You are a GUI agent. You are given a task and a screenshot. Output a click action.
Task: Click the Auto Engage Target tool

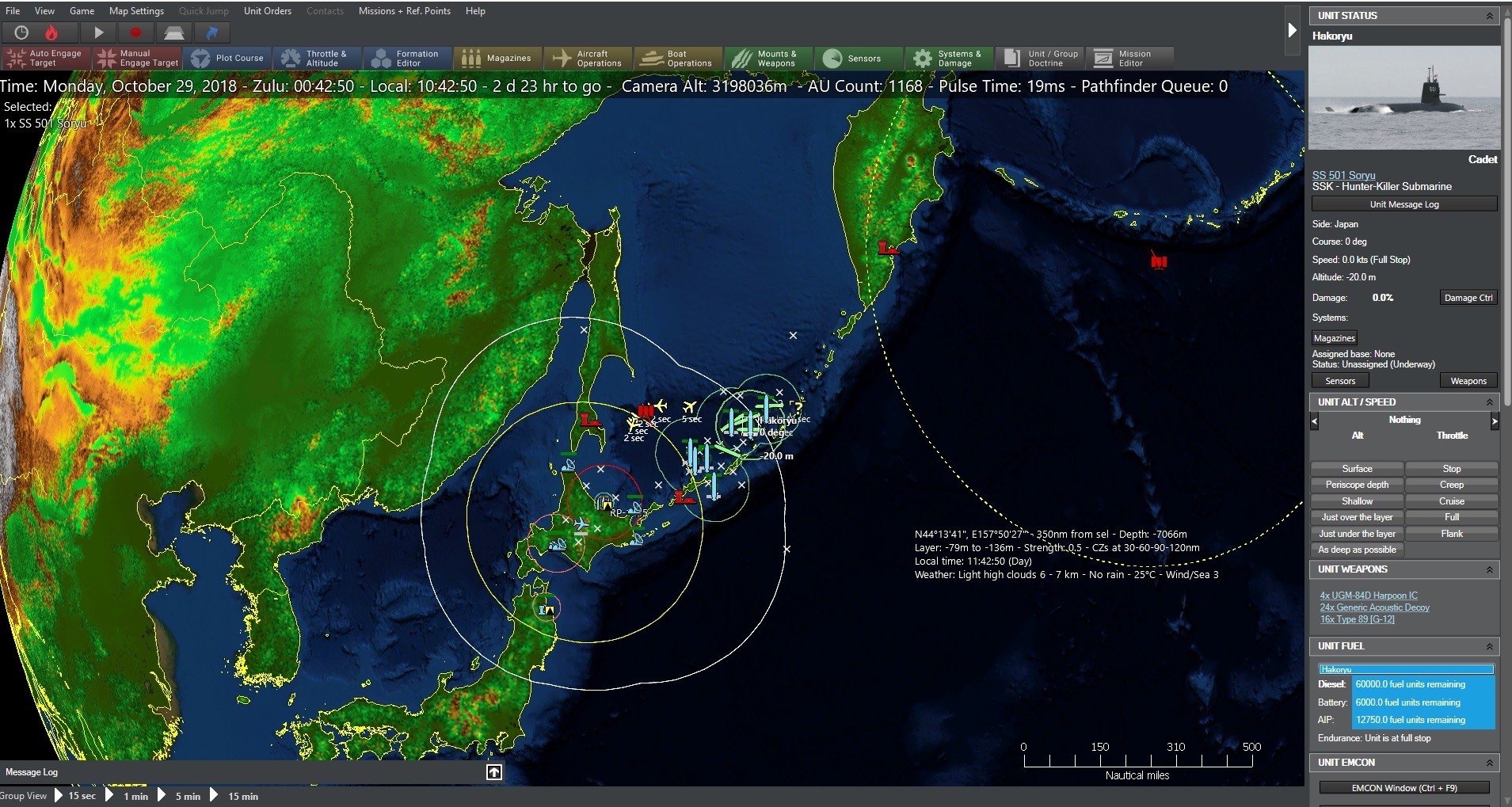(45, 58)
